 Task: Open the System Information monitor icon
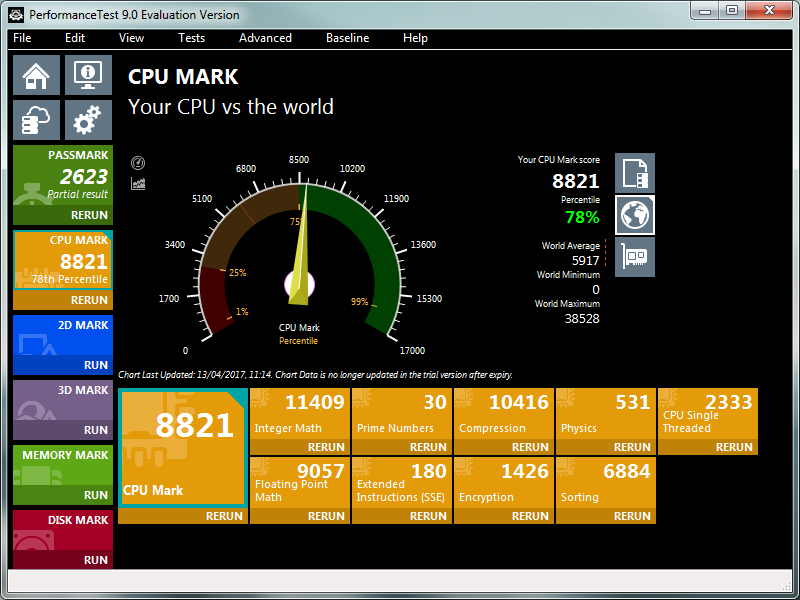[x=88, y=75]
